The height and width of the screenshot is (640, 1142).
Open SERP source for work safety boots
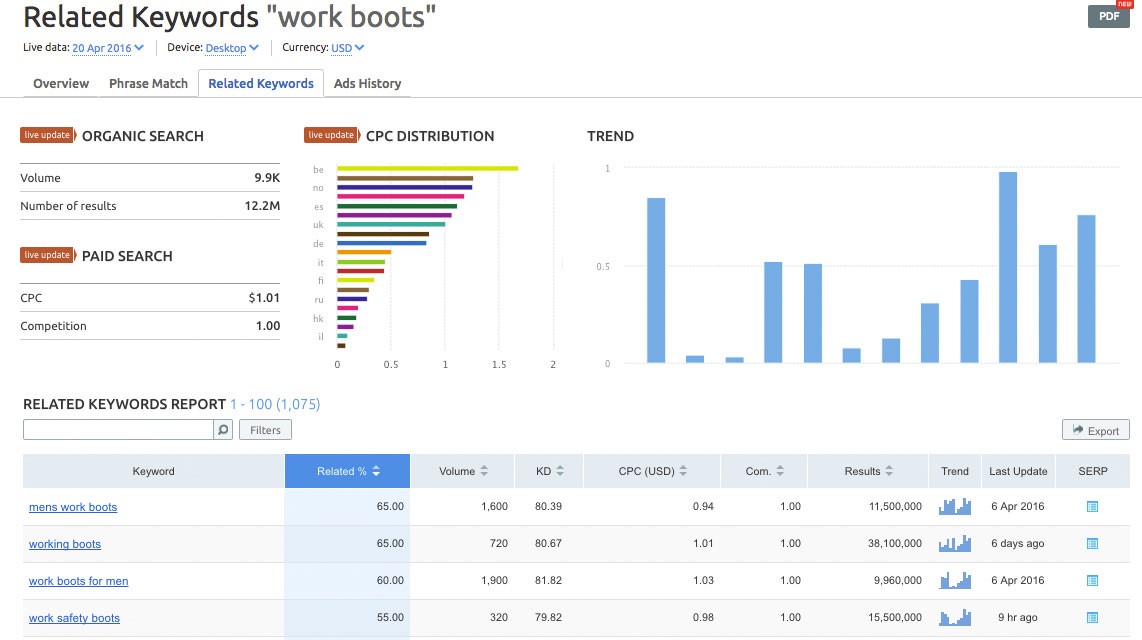[1092, 617]
